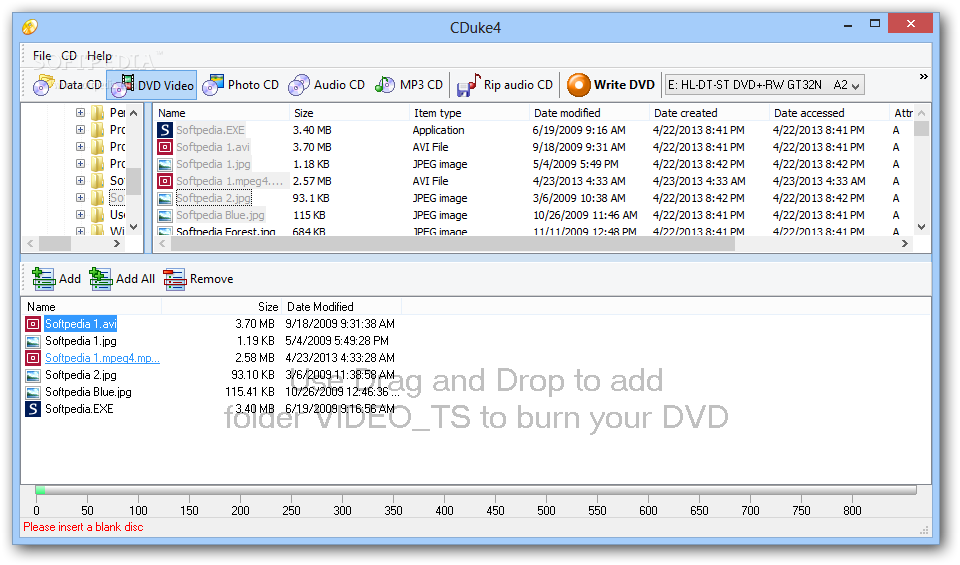Expand the first So folder node above the highlighted one
This screenshot has height=565, width=960.
click(80, 181)
